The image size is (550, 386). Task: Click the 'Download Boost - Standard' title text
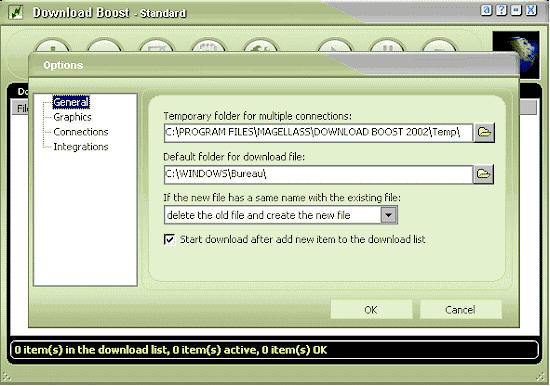click(109, 13)
